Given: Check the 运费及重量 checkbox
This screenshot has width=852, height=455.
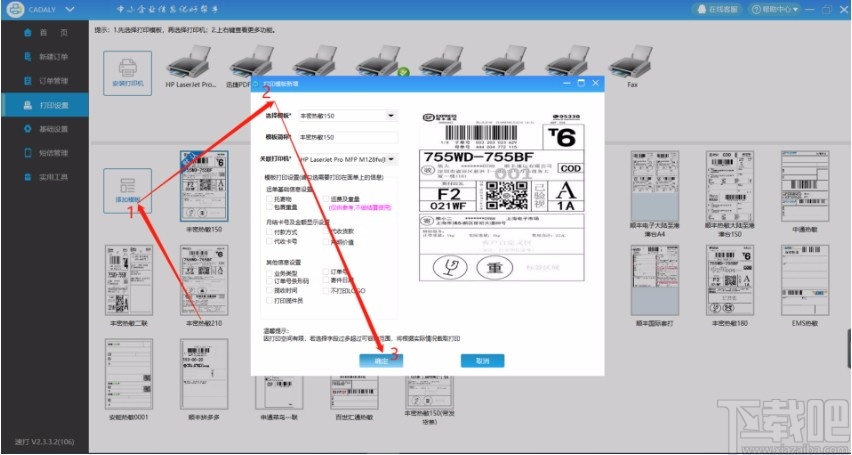Looking at the screenshot, I should (325, 199).
